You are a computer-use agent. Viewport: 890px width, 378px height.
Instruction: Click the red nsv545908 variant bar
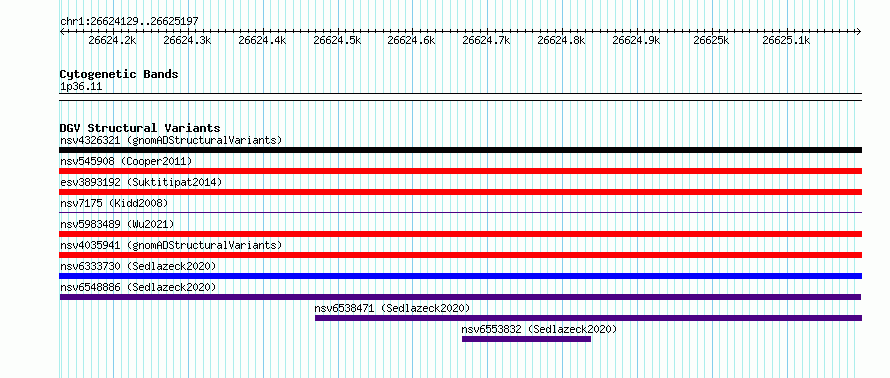(460, 171)
